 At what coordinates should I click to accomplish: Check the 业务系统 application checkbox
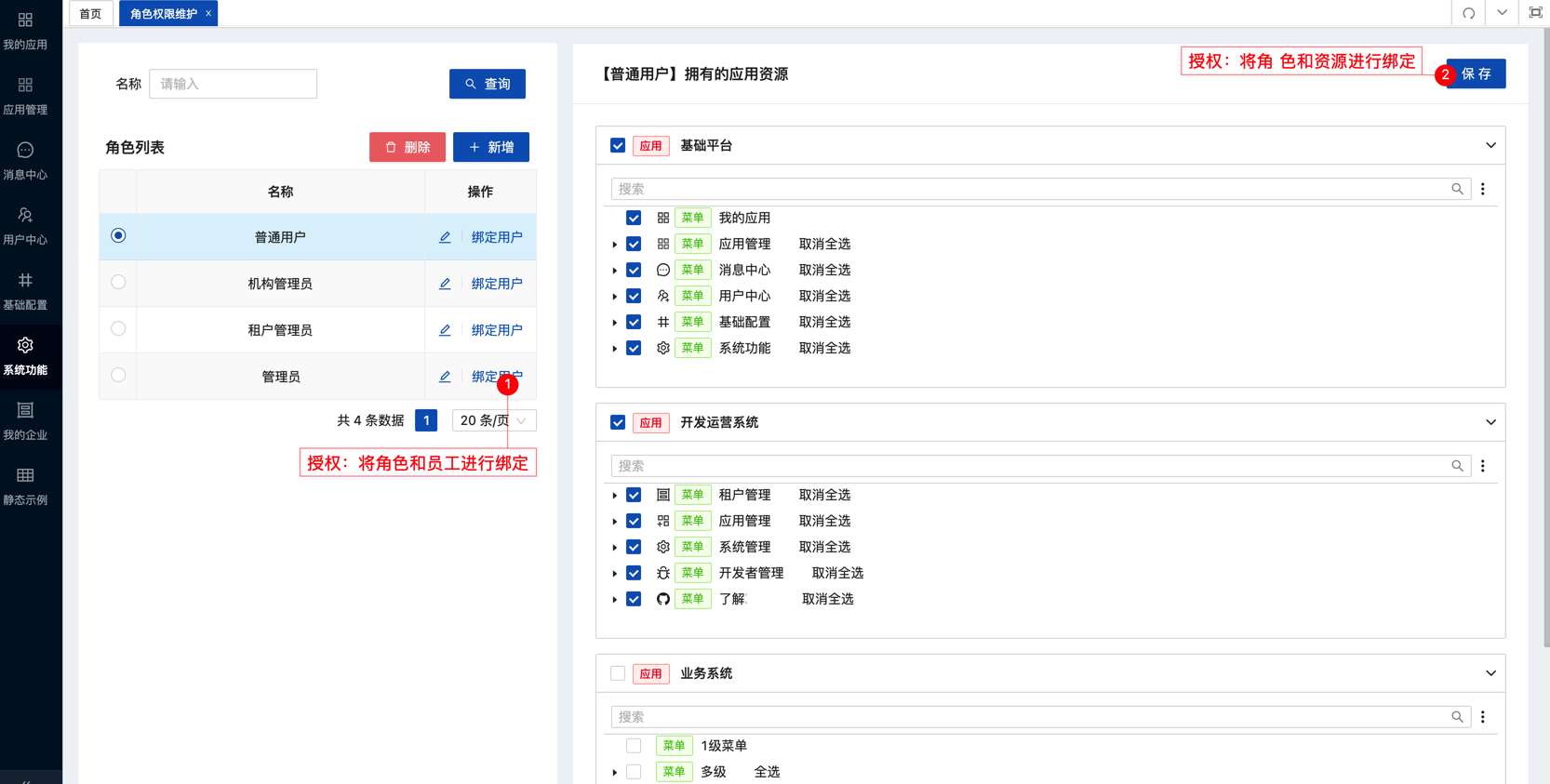[x=618, y=673]
